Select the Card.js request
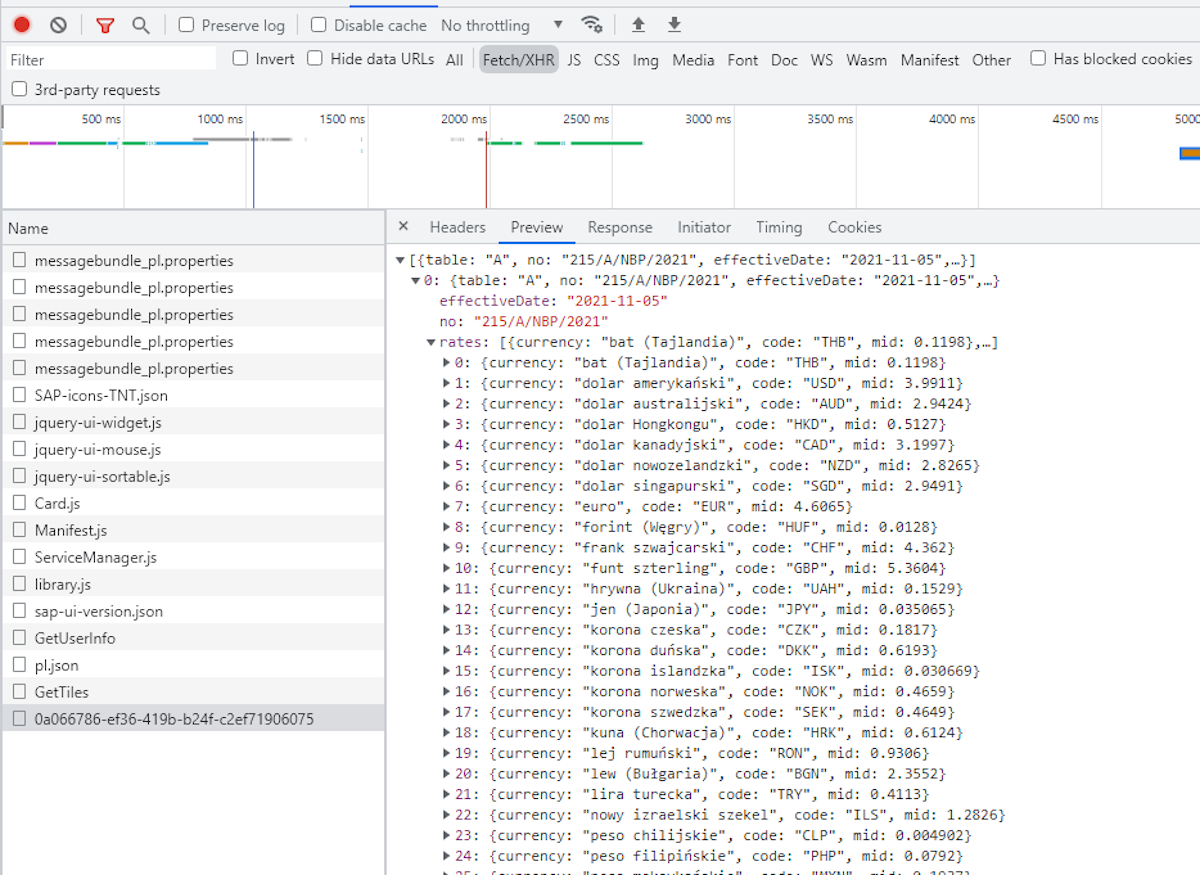Screen dimensions: 1200x875 click(x=193, y=503)
